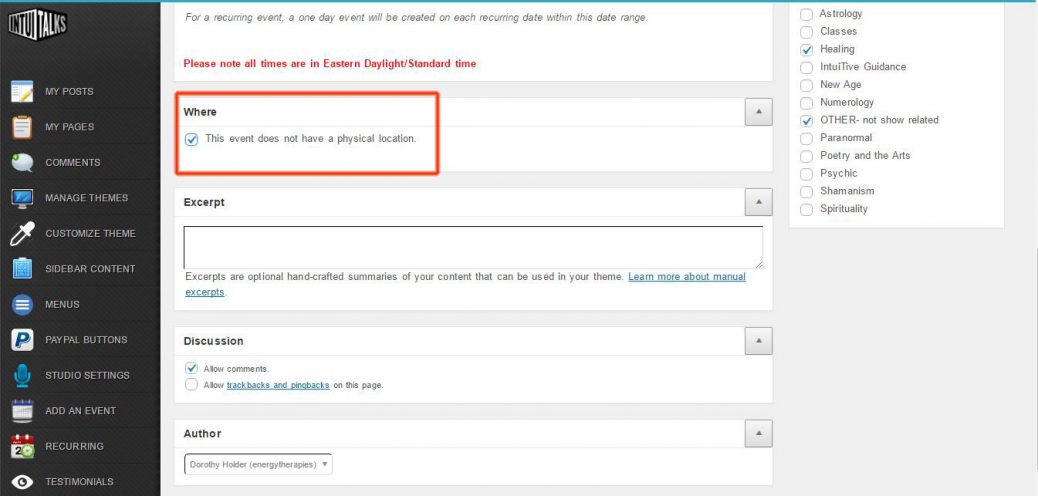Open Comments speech bubble icon
Screen dimensions: 1038x496
tap(22, 162)
